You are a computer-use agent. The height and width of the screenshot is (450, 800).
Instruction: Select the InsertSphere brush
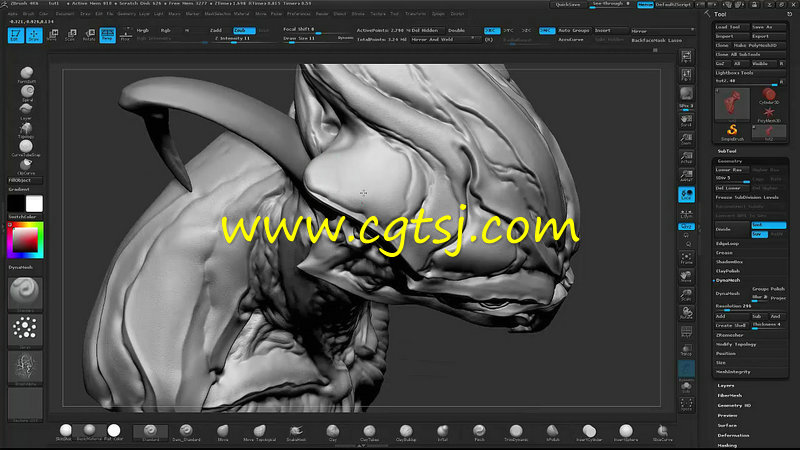point(626,432)
